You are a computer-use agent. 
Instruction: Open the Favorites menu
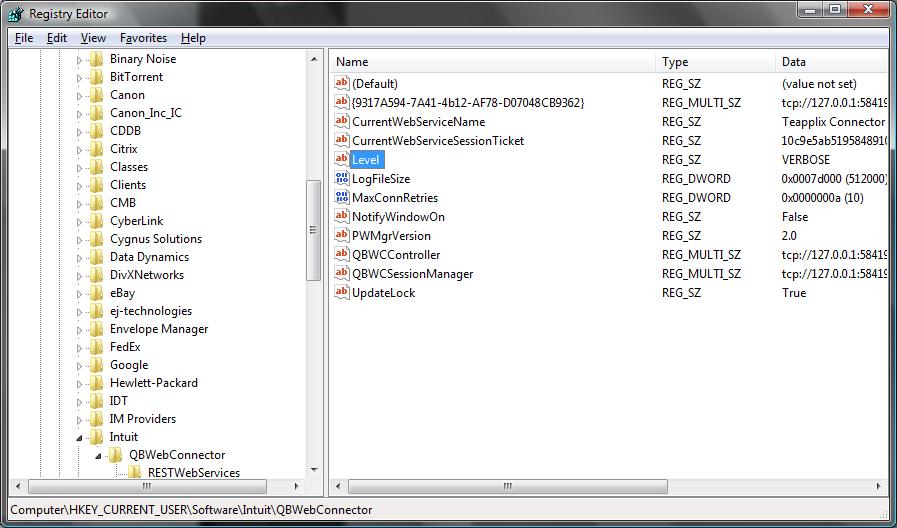144,38
